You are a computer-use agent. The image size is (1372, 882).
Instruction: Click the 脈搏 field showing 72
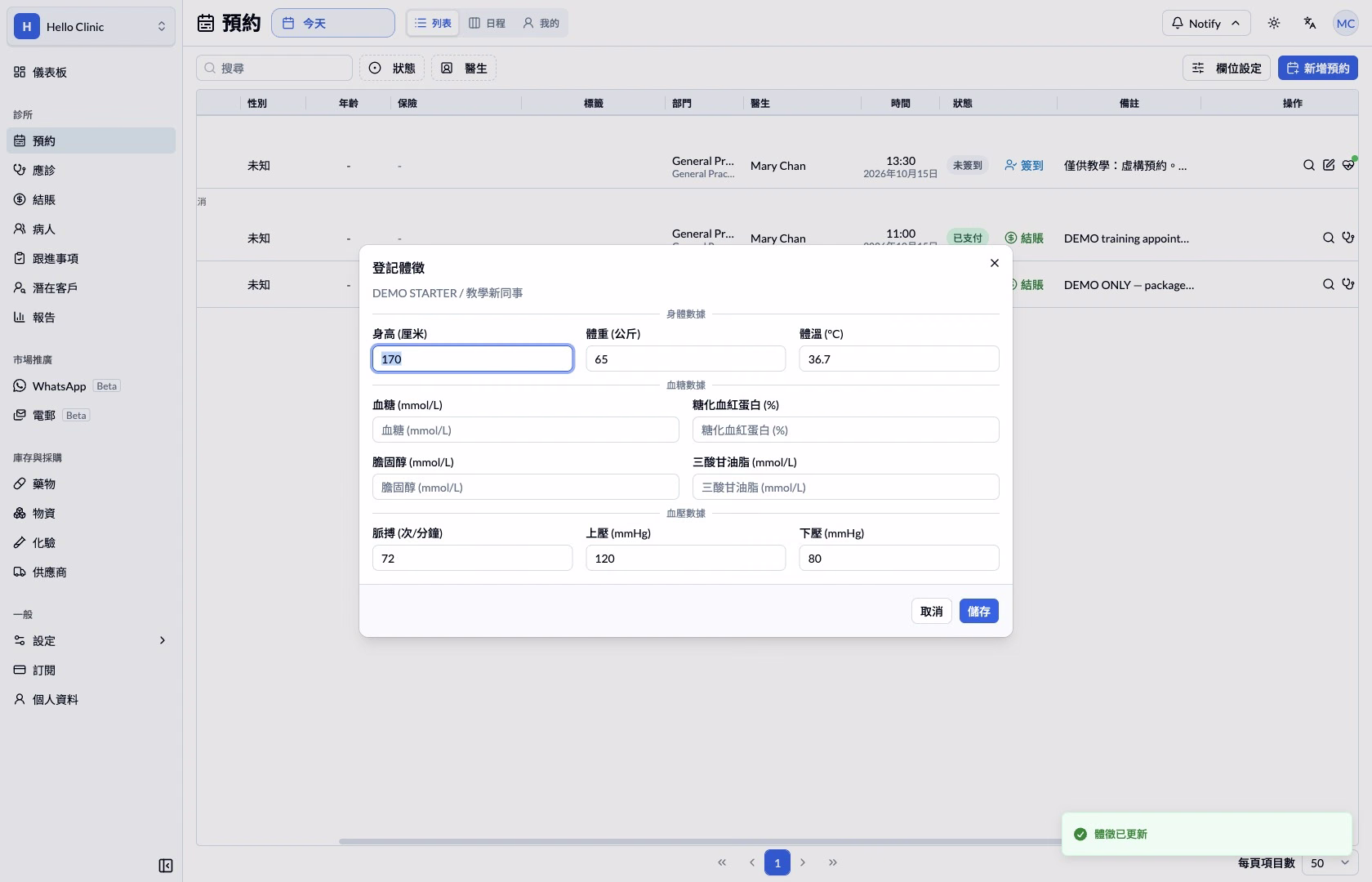click(472, 558)
